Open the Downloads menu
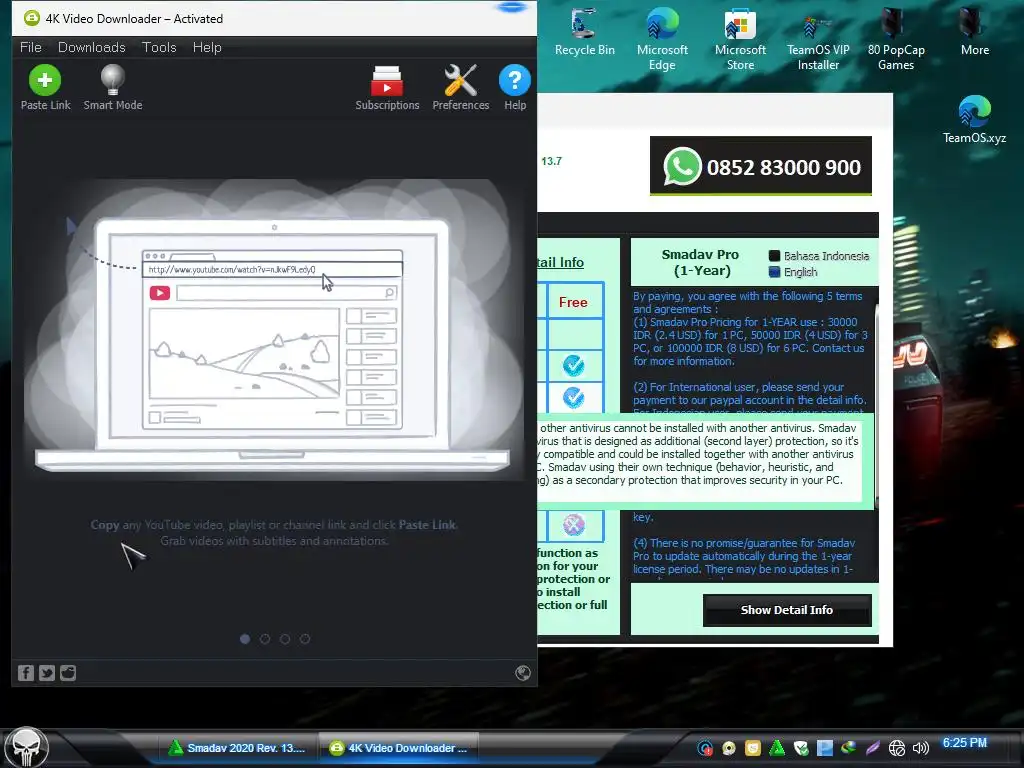Image resolution: width=1024 pixels, height=768 pixels. [91, 47]
